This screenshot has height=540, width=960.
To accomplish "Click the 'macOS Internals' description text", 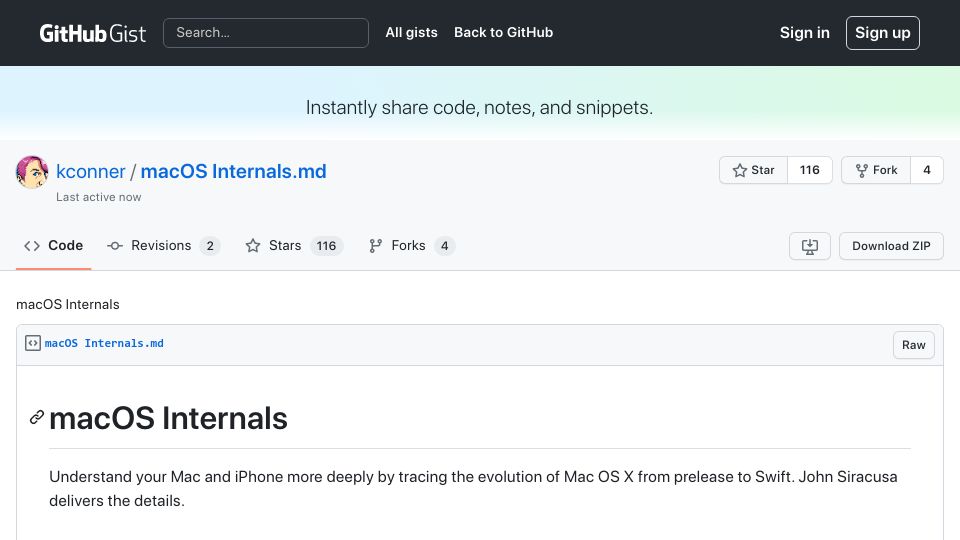I will pyautogui.click(x=67, y=304).
